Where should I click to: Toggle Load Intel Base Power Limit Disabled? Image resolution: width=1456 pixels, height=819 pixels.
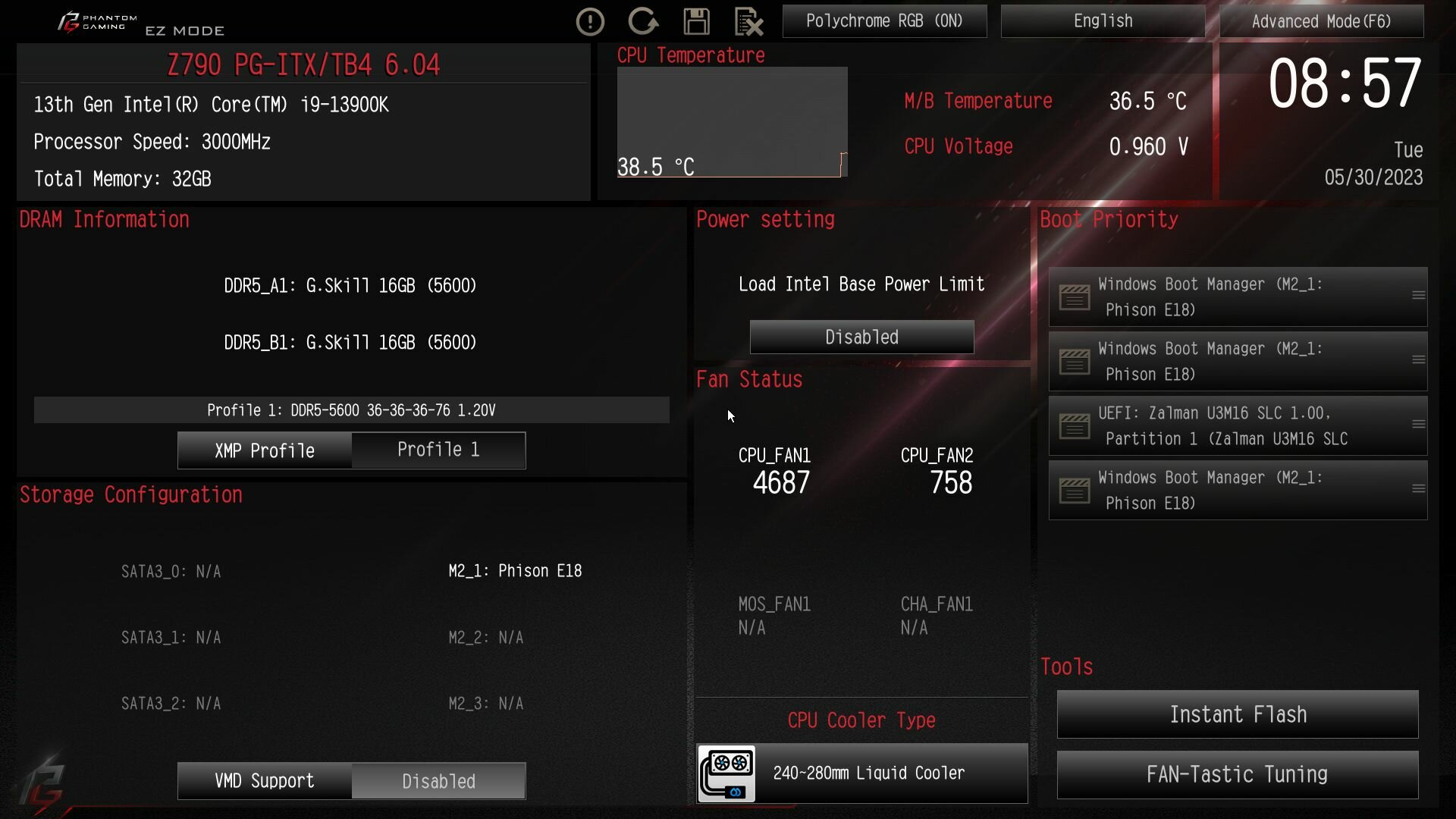(861, 337)
